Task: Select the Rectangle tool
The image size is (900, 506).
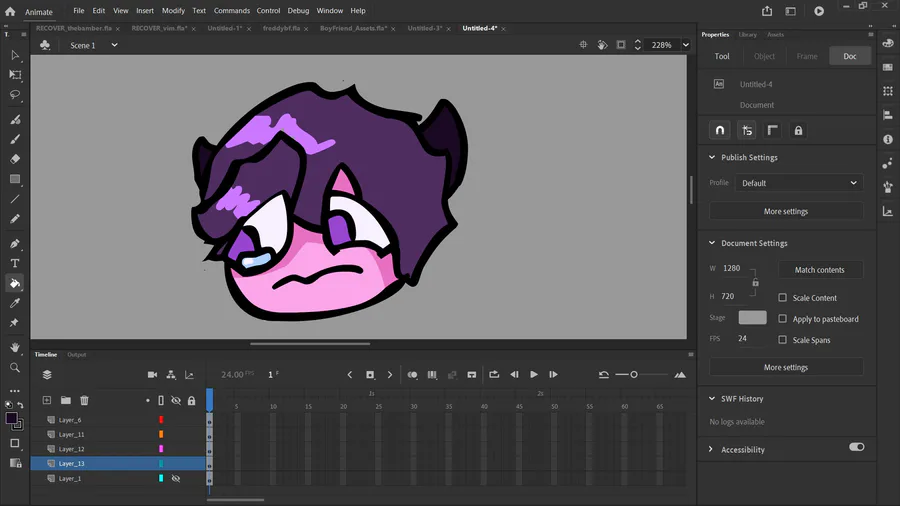Action: [x=15, y=179]
